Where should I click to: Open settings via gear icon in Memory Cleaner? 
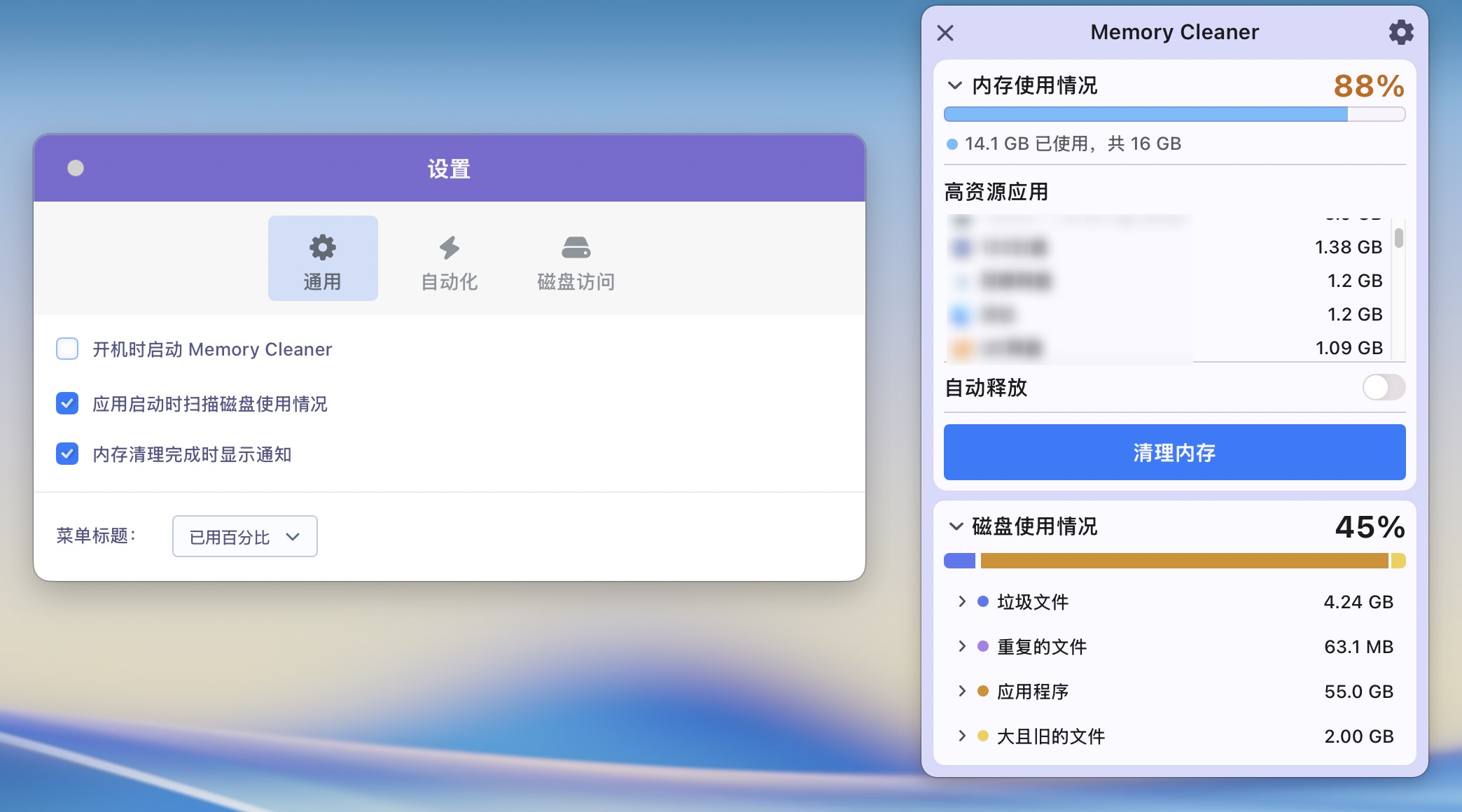(1400, 32)
